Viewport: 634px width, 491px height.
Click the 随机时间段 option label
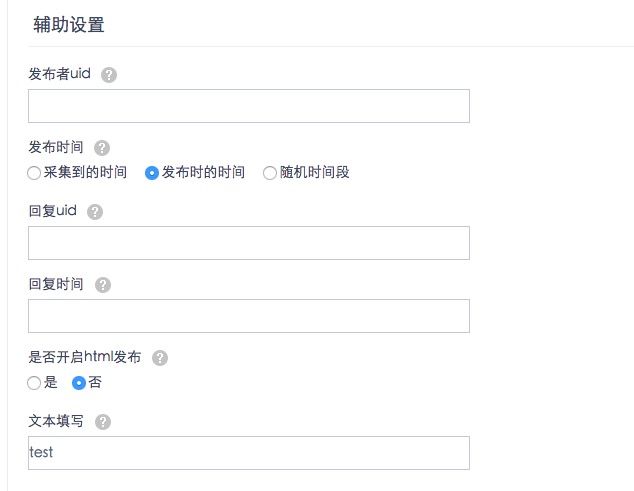point(315,172)
